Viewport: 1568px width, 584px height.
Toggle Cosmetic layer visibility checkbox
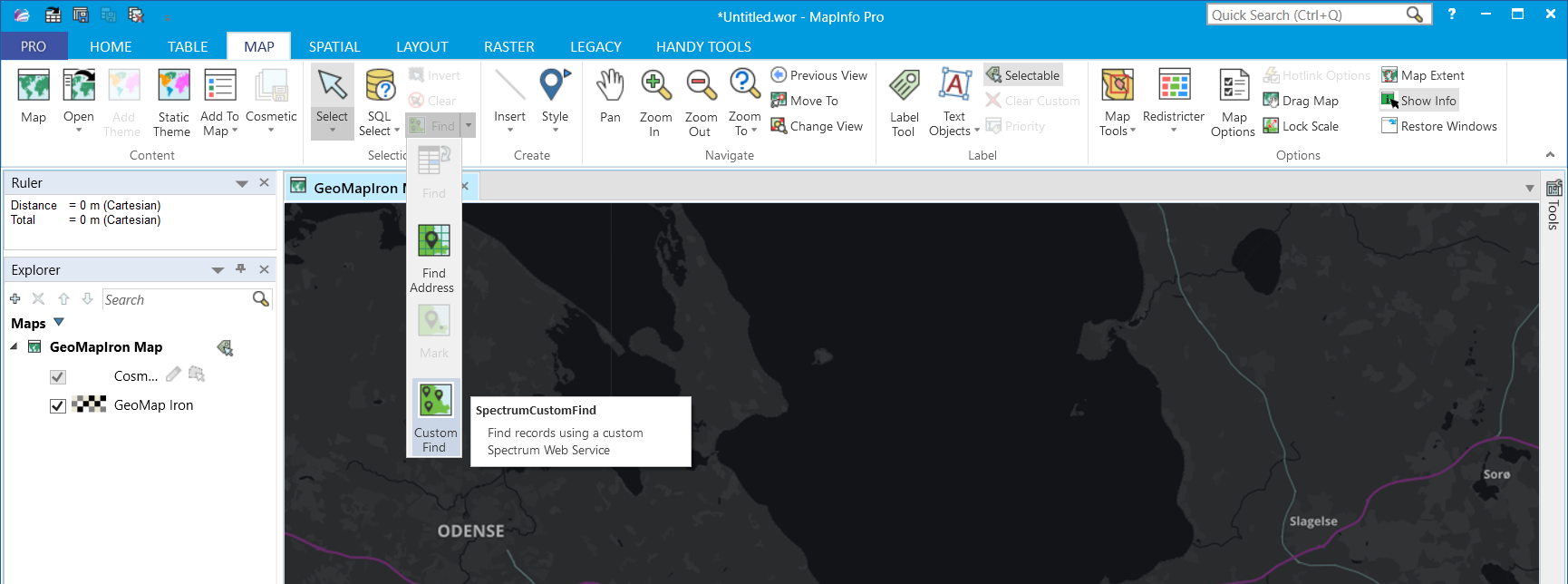tap(58, 376)
